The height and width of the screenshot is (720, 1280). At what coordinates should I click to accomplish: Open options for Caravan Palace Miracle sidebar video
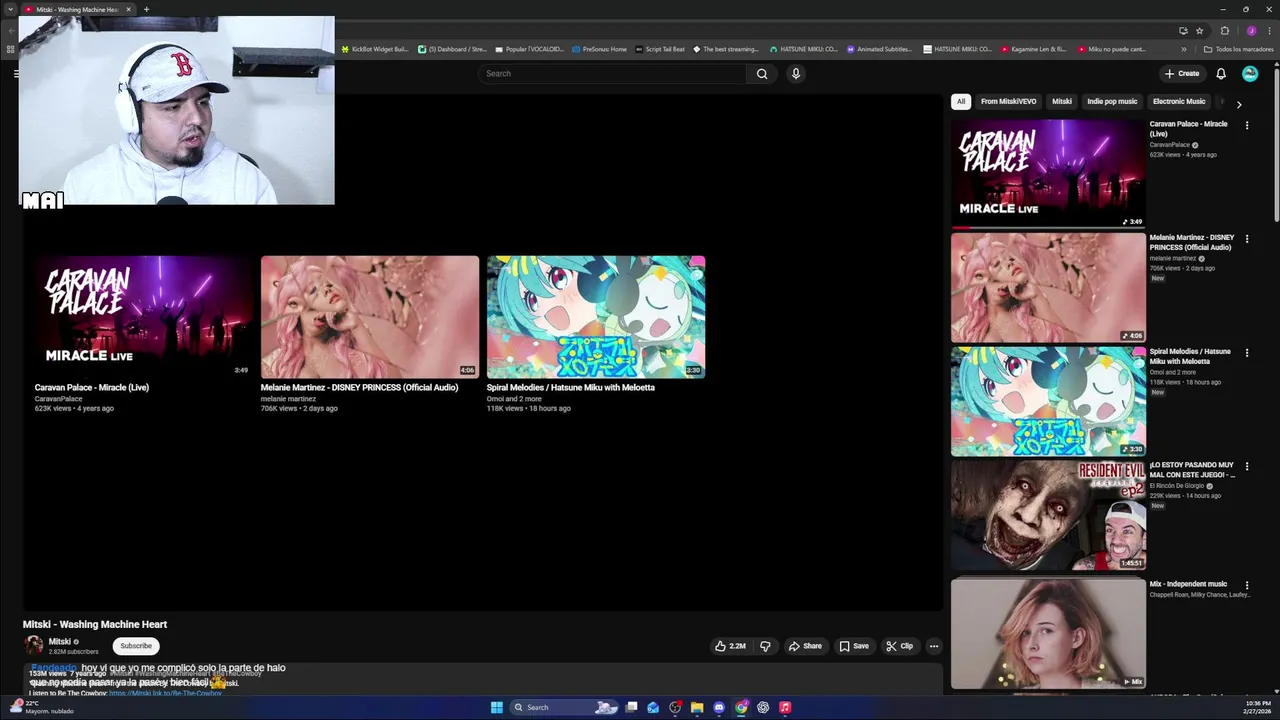click(1247, 125)
